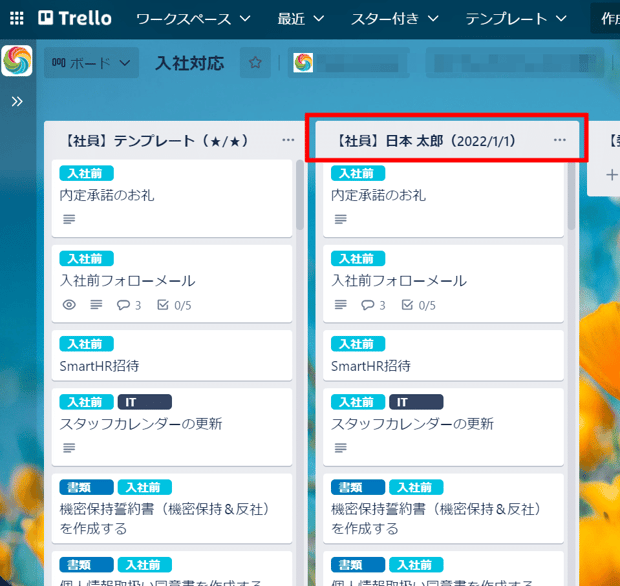Click the template list vertical scrollbar
This screenshot has width=620, height=586.
(300, 195)
